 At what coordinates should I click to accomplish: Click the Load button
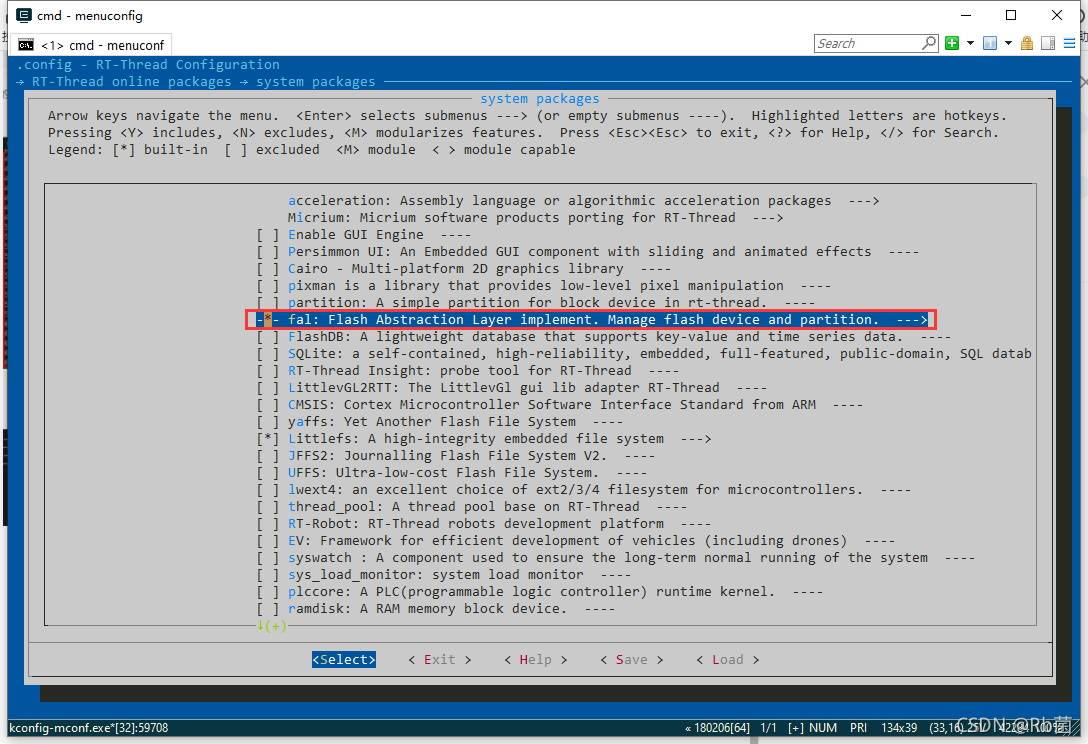point(728,659)
